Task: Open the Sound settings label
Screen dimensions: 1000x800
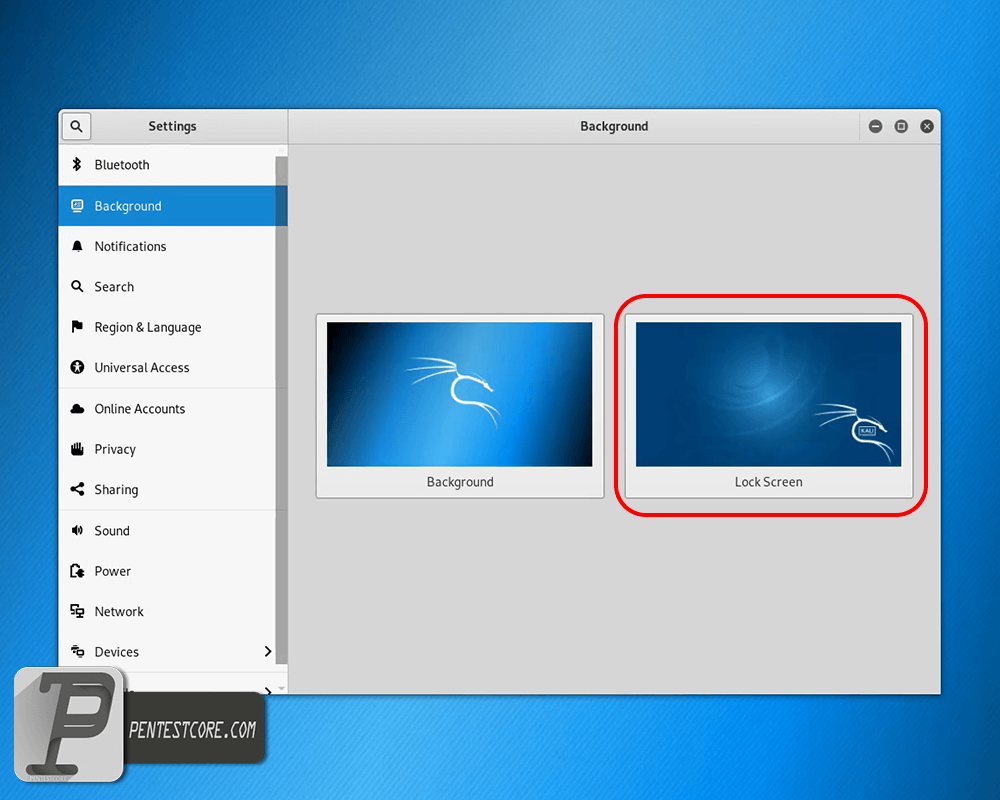Action: click(x=112, y=531)
